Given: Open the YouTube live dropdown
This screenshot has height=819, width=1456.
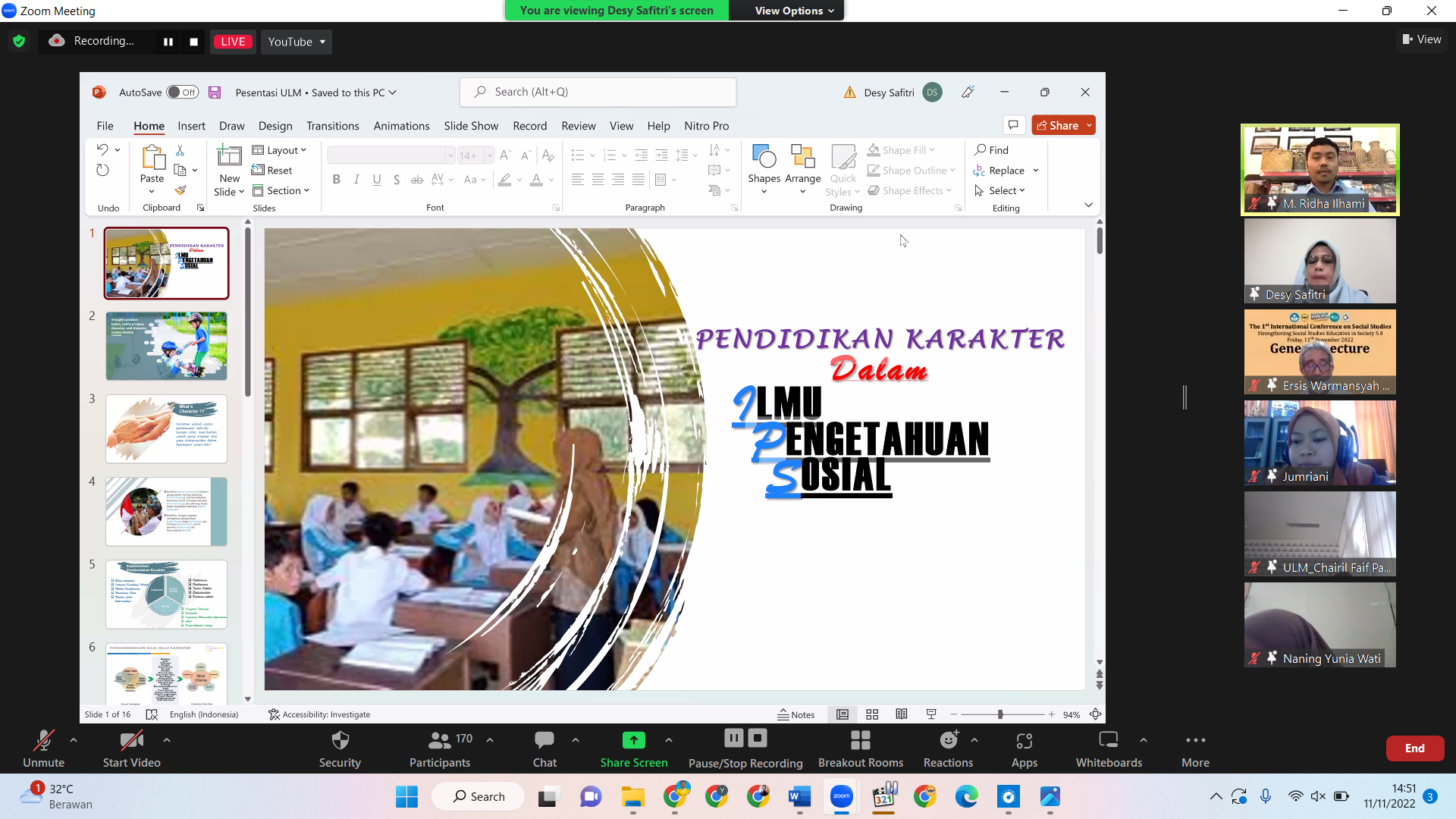Looking at the screenshot, I should tap(297, 42).
